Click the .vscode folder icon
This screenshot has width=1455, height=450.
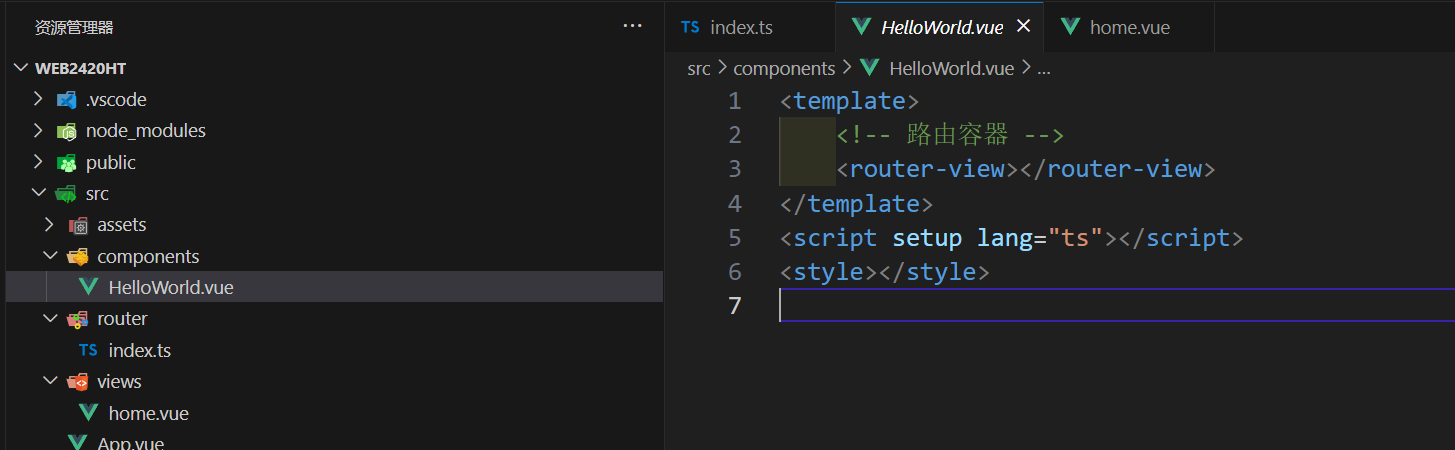[x=67, y=100]
